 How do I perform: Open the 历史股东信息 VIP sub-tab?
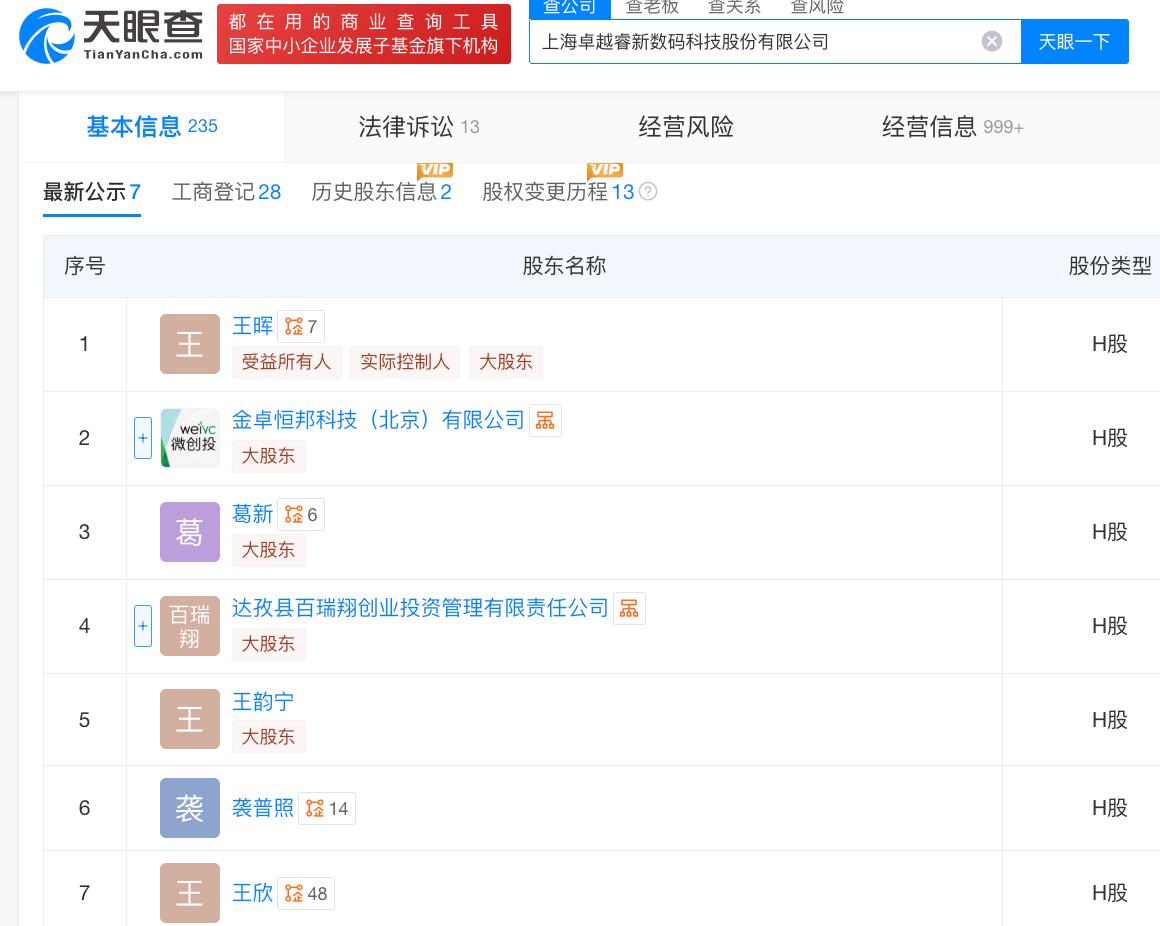381,192
